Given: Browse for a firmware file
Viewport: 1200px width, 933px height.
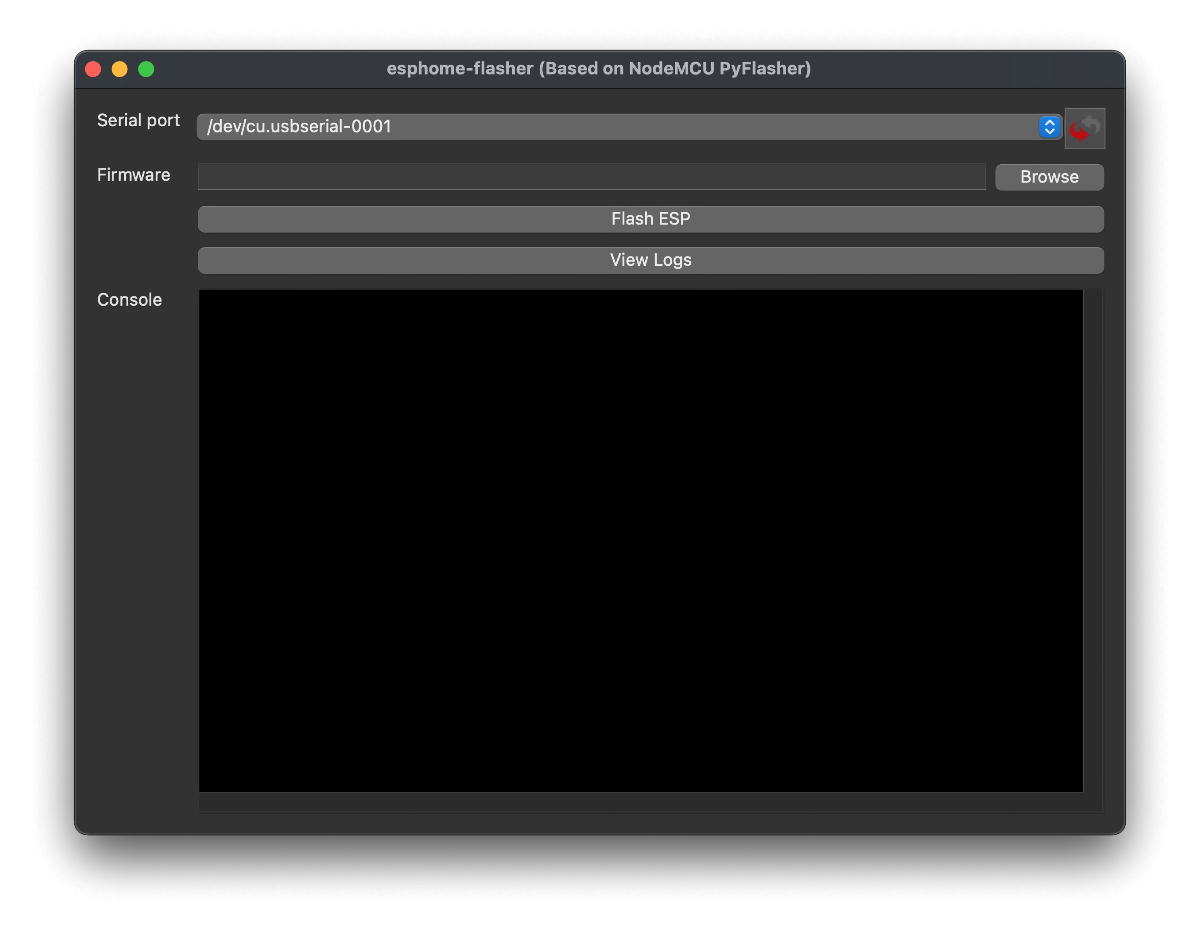Looking at the screenshot, I should (x=1049, y=177).
